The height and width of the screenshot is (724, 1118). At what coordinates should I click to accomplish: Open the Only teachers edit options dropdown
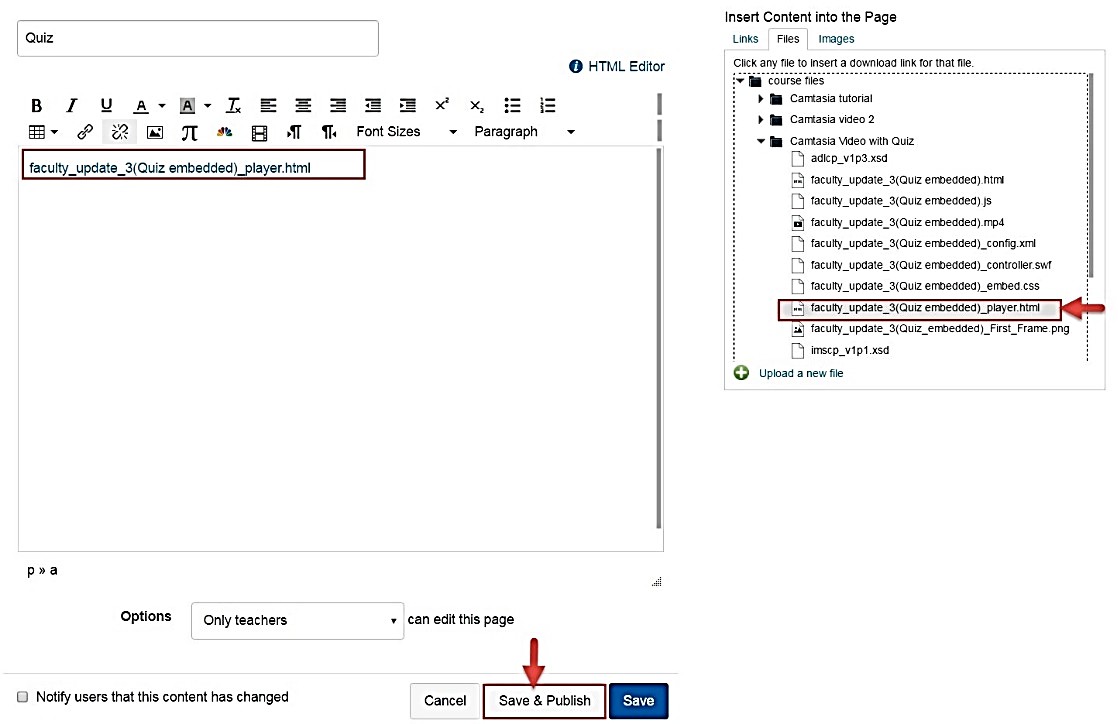297,621
